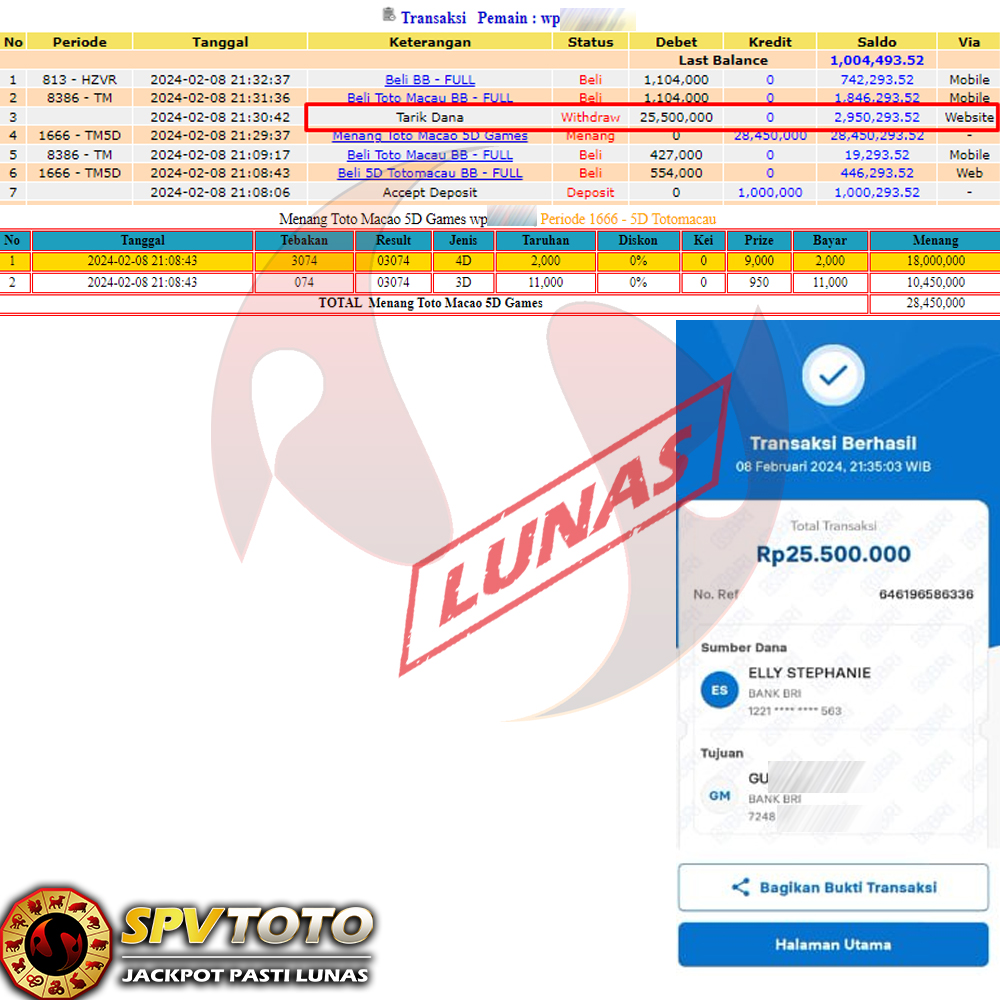Open the Beli BB - FULL link

coord(430,80)
